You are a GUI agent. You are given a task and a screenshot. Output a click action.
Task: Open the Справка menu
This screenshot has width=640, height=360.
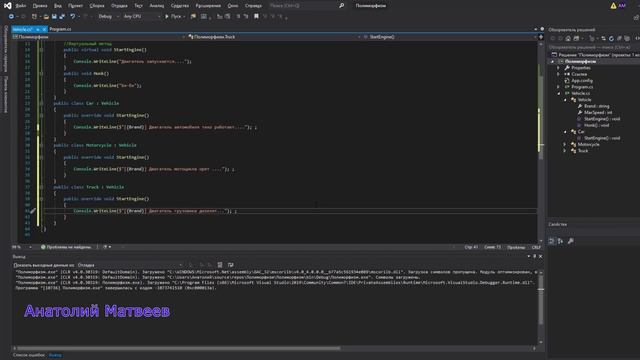pos(253,6)
